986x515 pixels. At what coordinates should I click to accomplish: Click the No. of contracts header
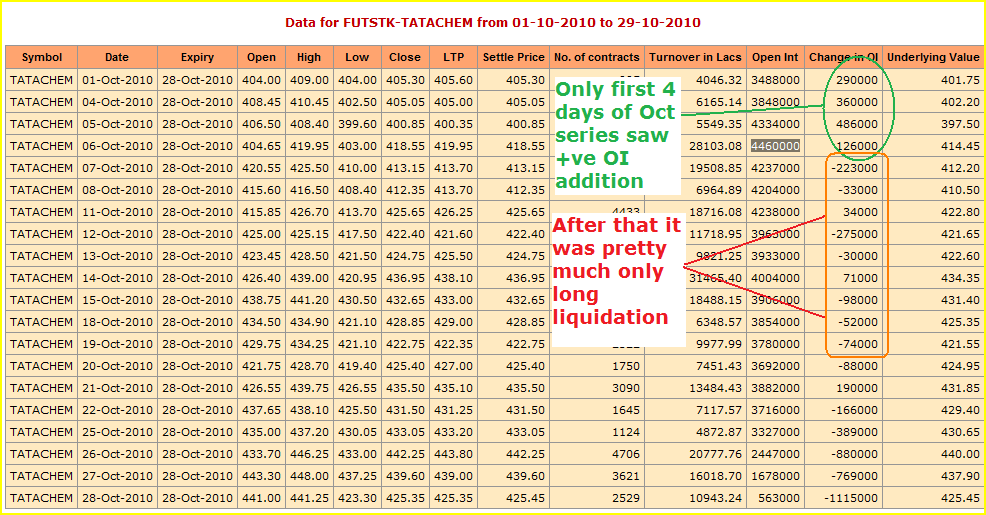click(596, 57)
